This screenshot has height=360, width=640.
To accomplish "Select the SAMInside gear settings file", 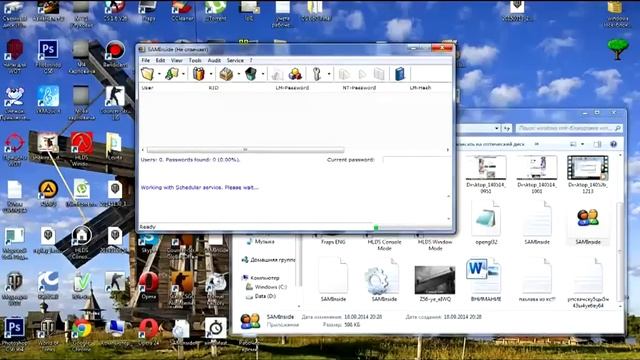I will tap(384, 280).
